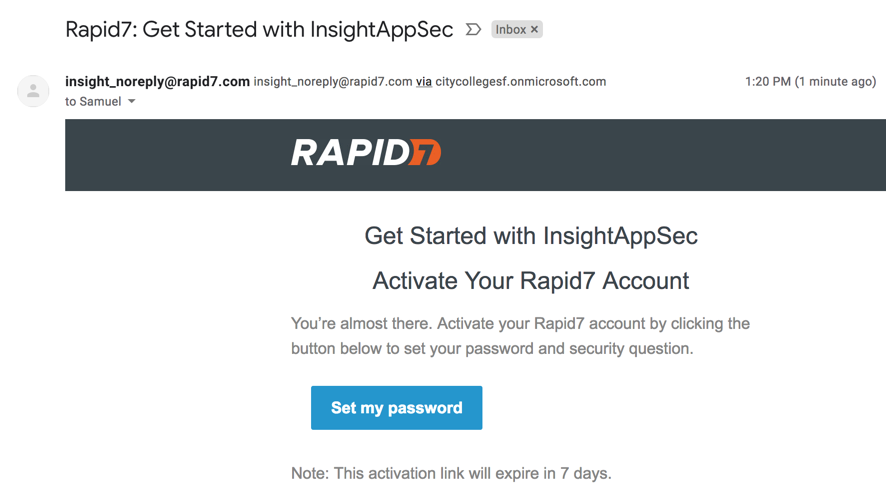
Task: Expand recipient details arrow next to Samuel
Action: [132, 102]
